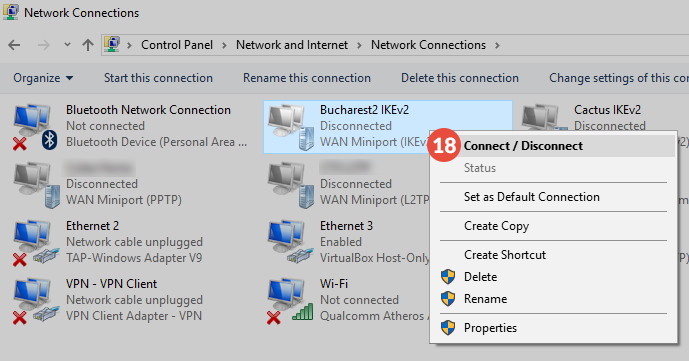Expand chevron before Control Panel breadcrumb

[x=129, y=45]
